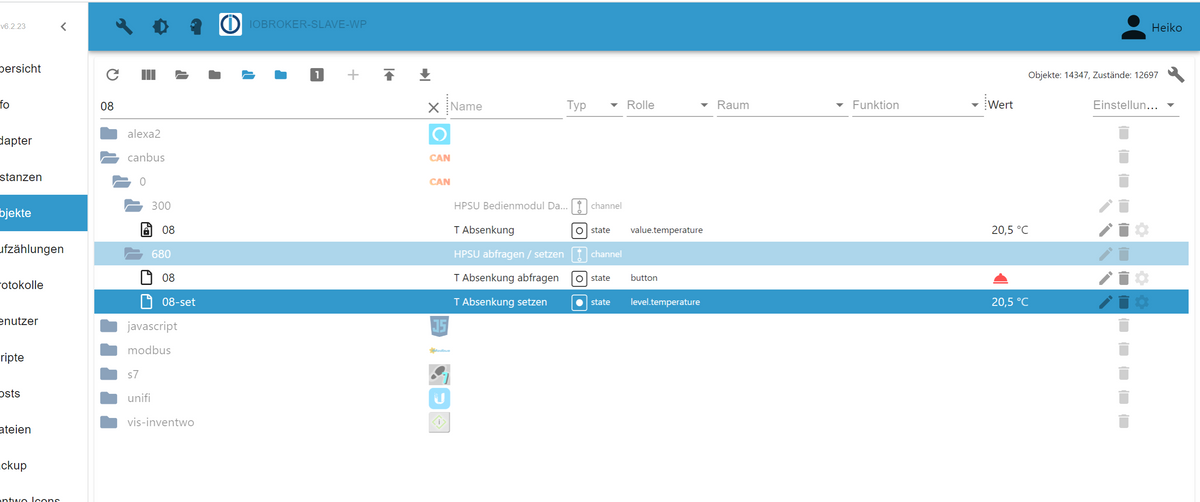
Task: Expand all nodes with gray open-folder icon
Action: pos(182,75)
